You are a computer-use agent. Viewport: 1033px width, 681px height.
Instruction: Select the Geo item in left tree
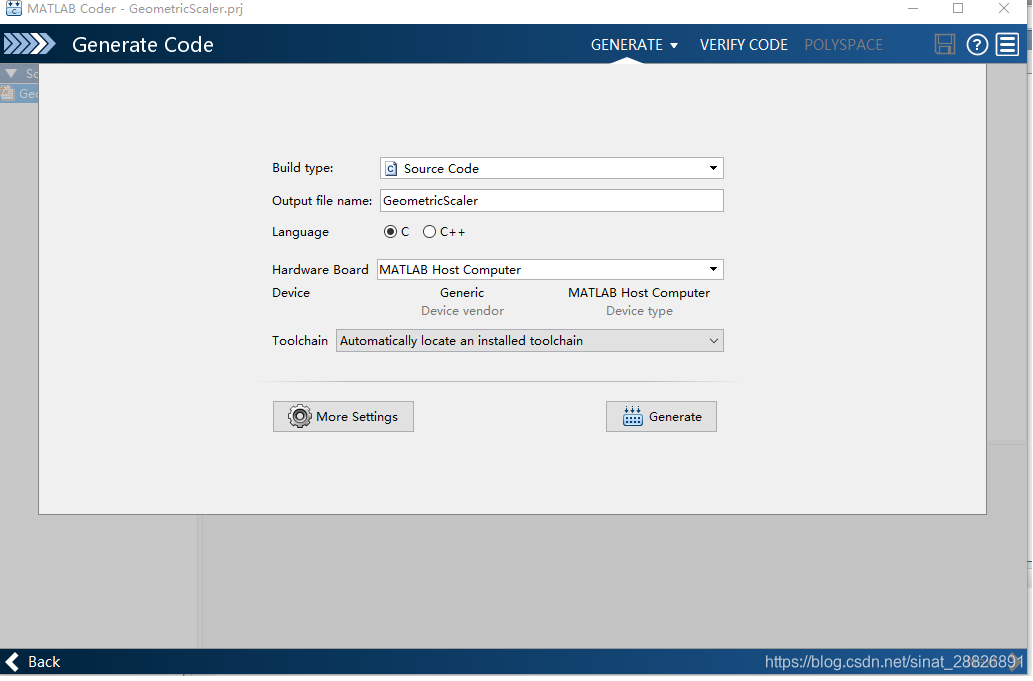coord(20,94)
